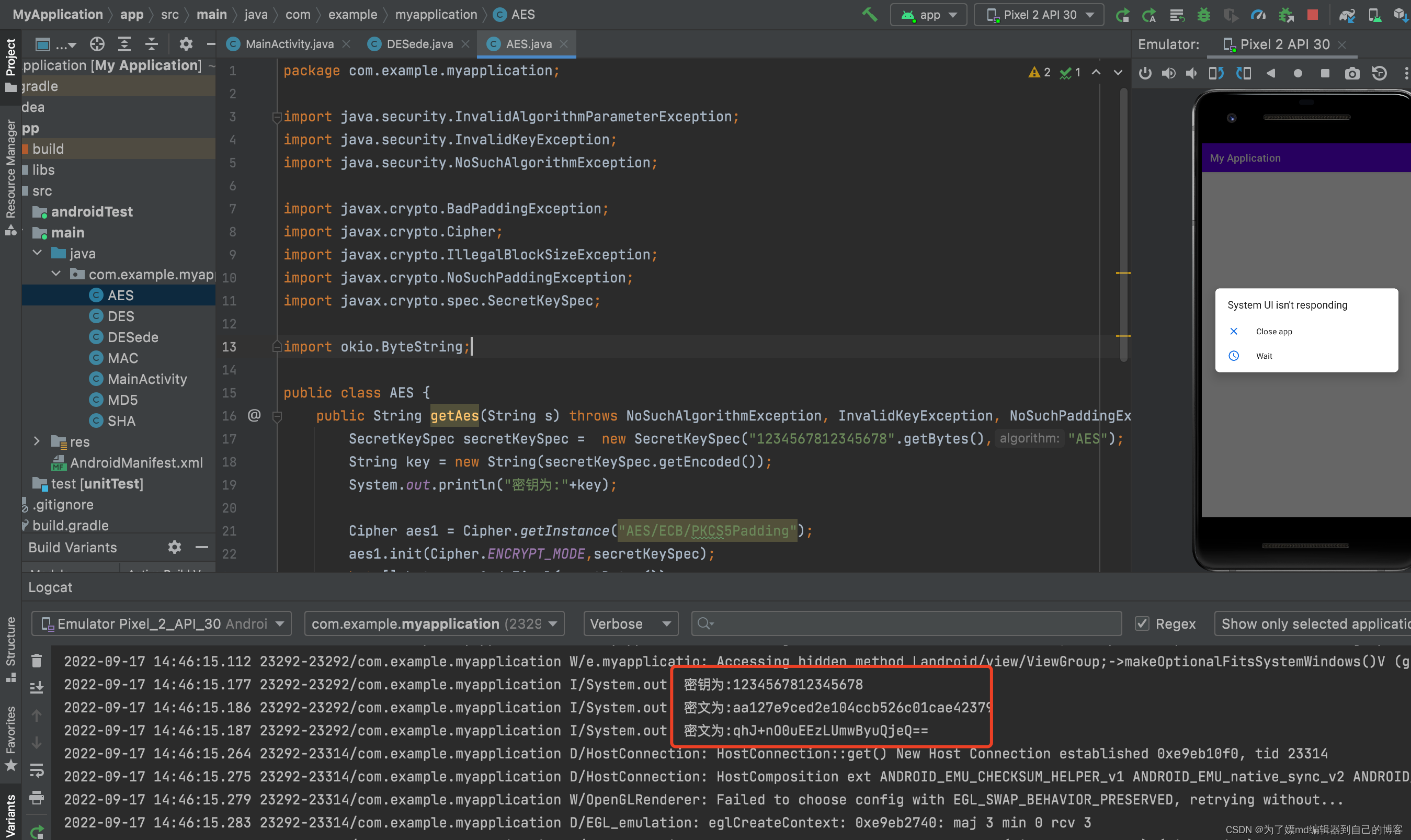Collapse the java folder in the tree
The height and width of the screenshot is (840, 1411).
pos(37,253)
